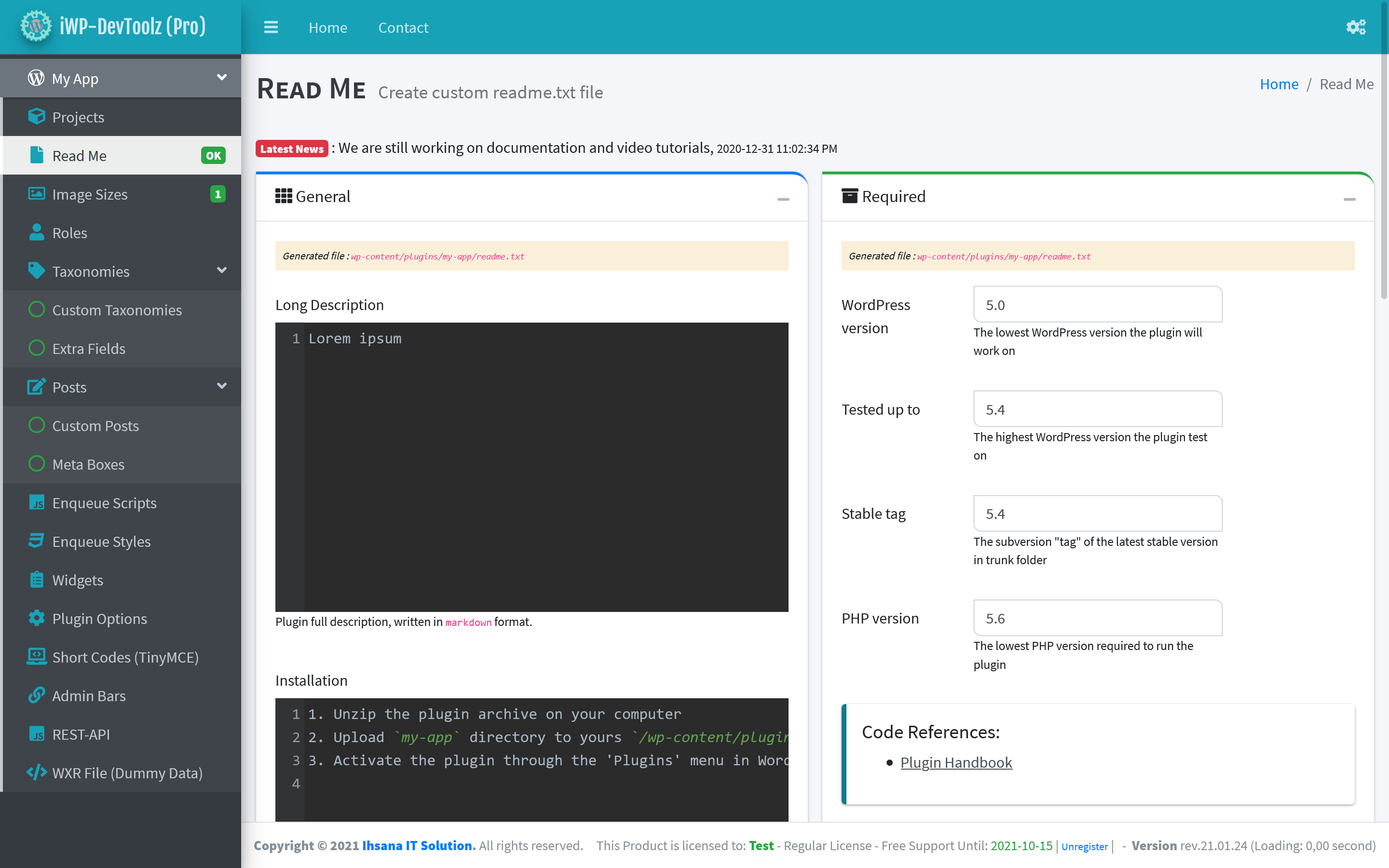Click the Tested up to input field
The height and width of the screenshot is (868, 1389).
tap(1097, 409)
